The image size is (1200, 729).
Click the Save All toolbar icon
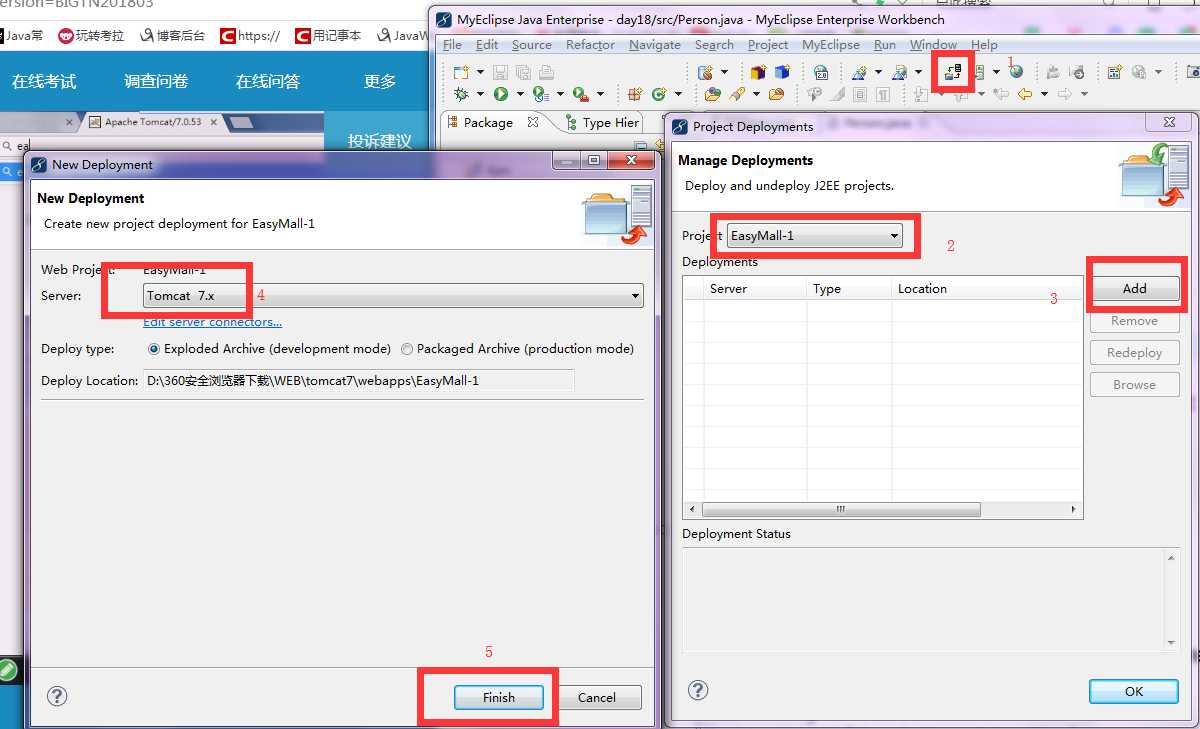tap(523, 72)
